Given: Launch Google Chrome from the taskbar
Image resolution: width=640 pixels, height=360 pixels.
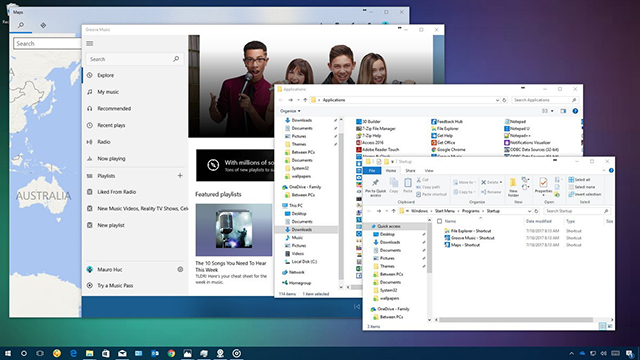Looking at the screenshot, I should (x=171, y=353).
